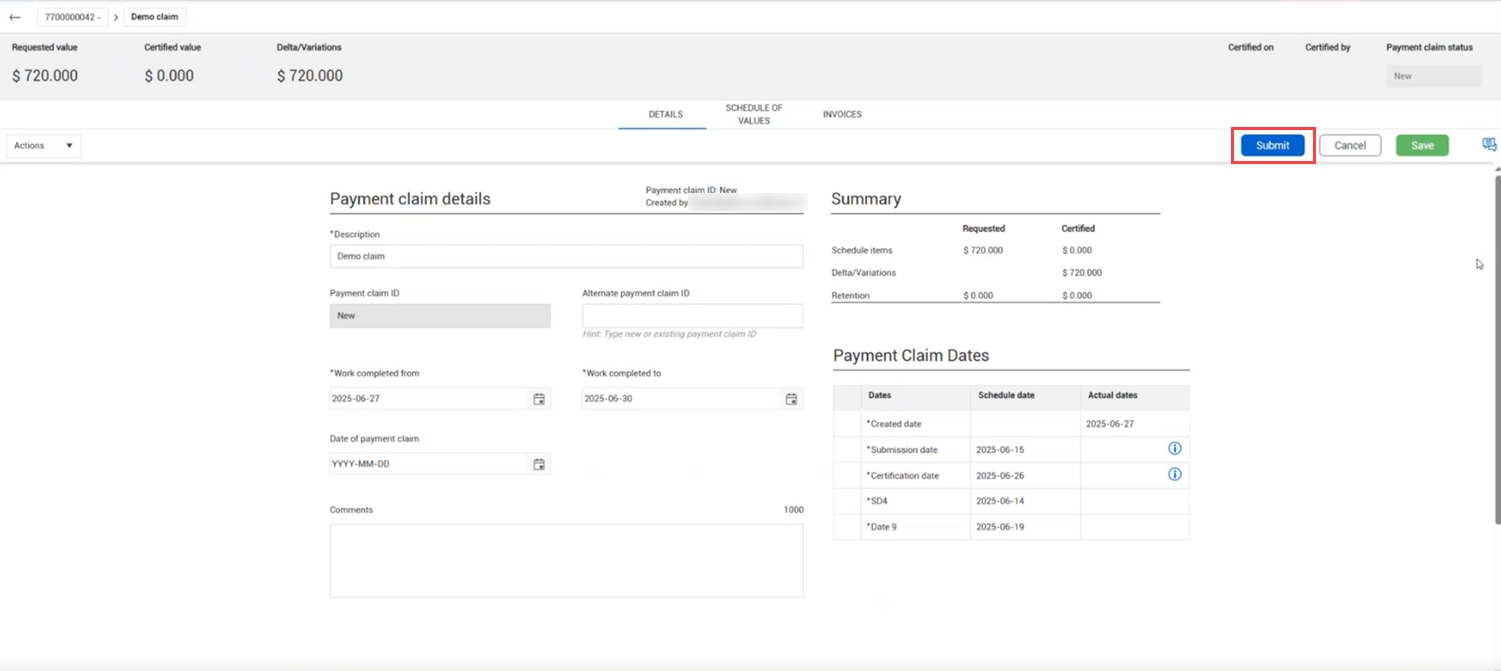The width and height of the screenshot is (1501, 671).
Task: Click the back arrow icon
Action: click(15, 17)
